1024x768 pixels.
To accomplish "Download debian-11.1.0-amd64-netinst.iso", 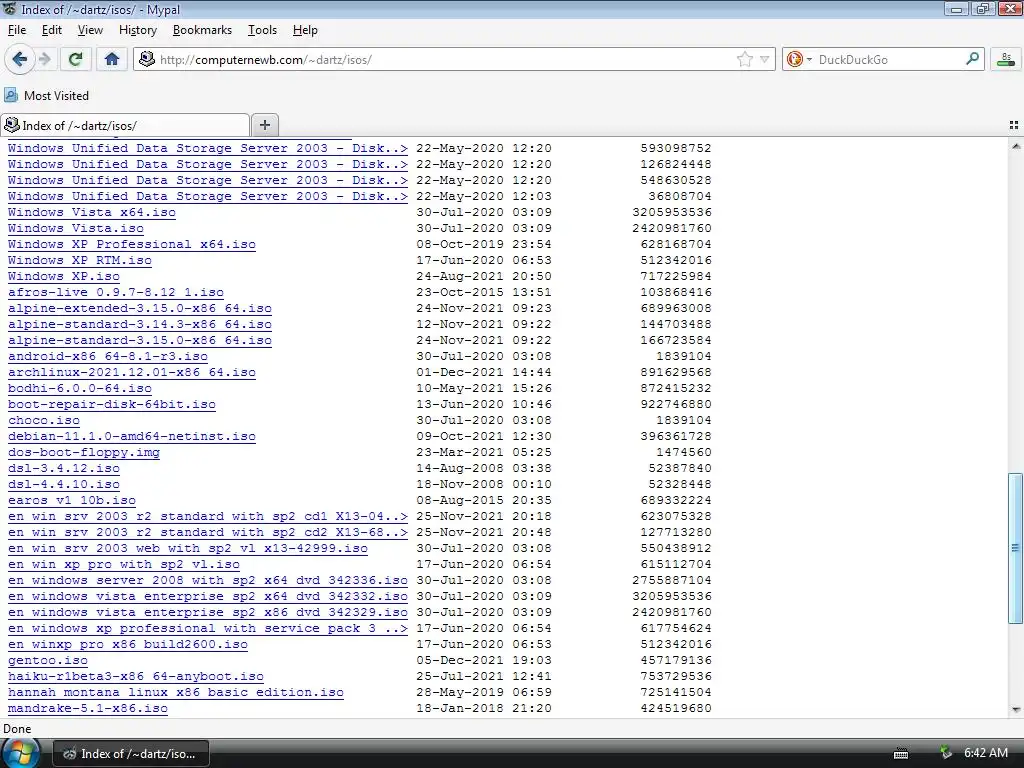I will (132, 436).
